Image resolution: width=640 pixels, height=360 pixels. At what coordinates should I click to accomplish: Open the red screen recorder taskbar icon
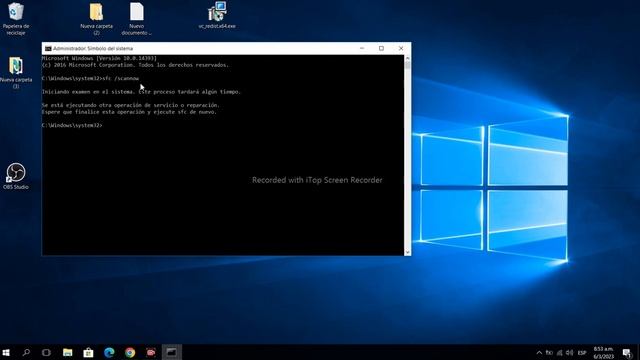point(151,352)
